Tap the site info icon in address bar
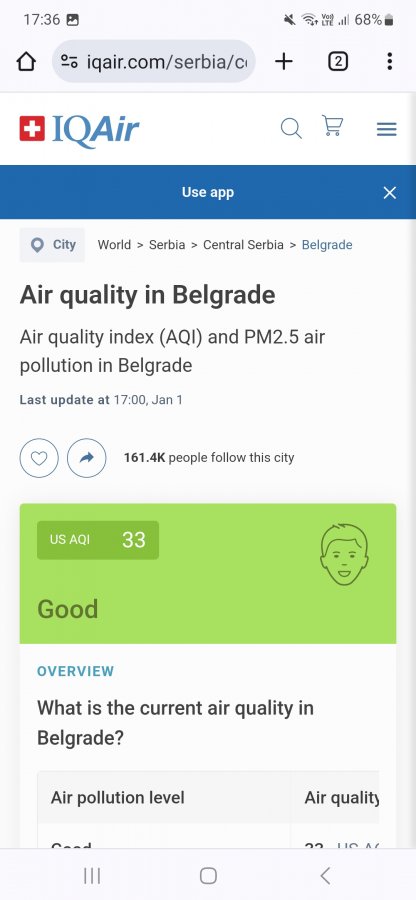This screenshot has width=416, height=900. [x=69, y=61]
